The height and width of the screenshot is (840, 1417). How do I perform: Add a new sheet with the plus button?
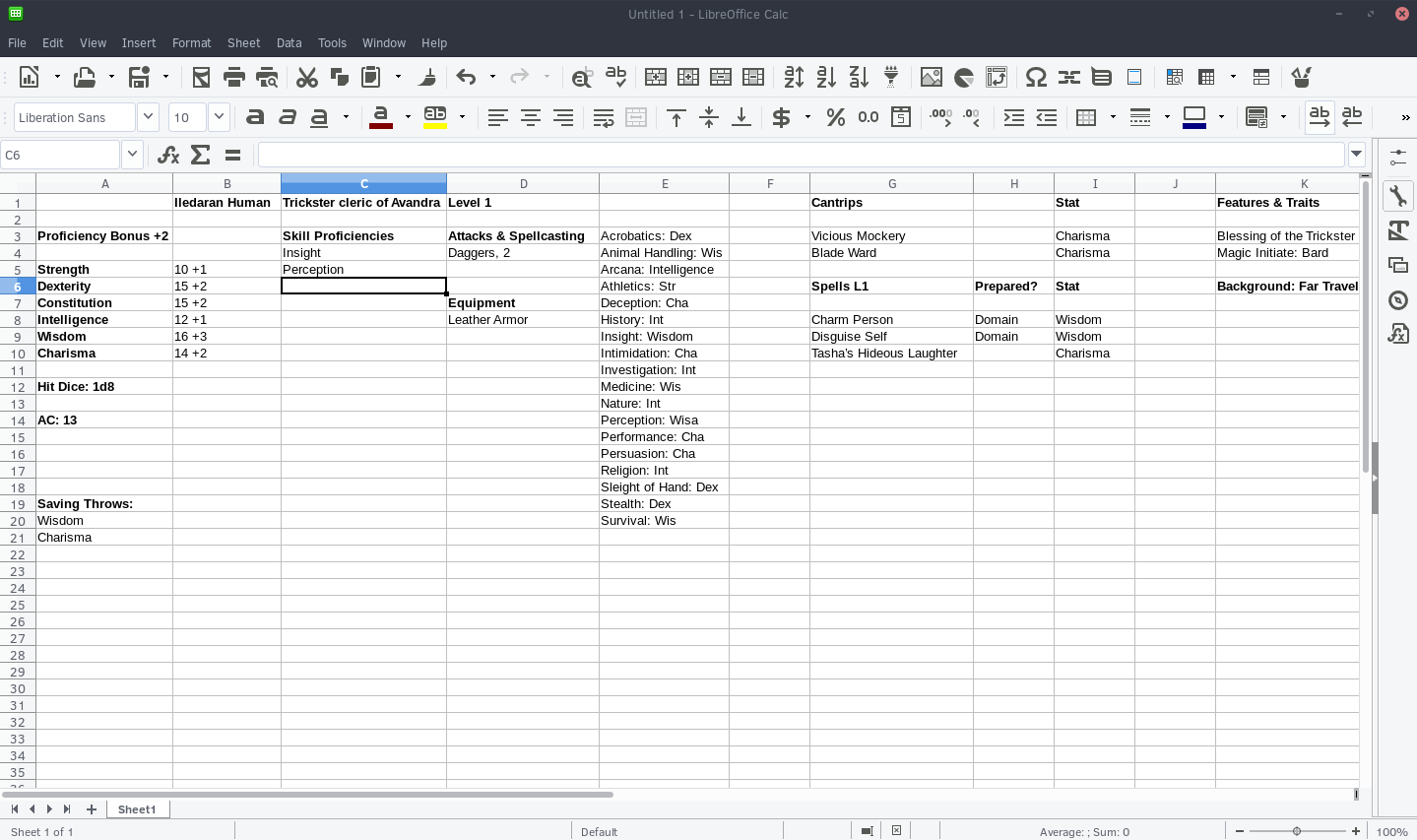tap(92, 809)
